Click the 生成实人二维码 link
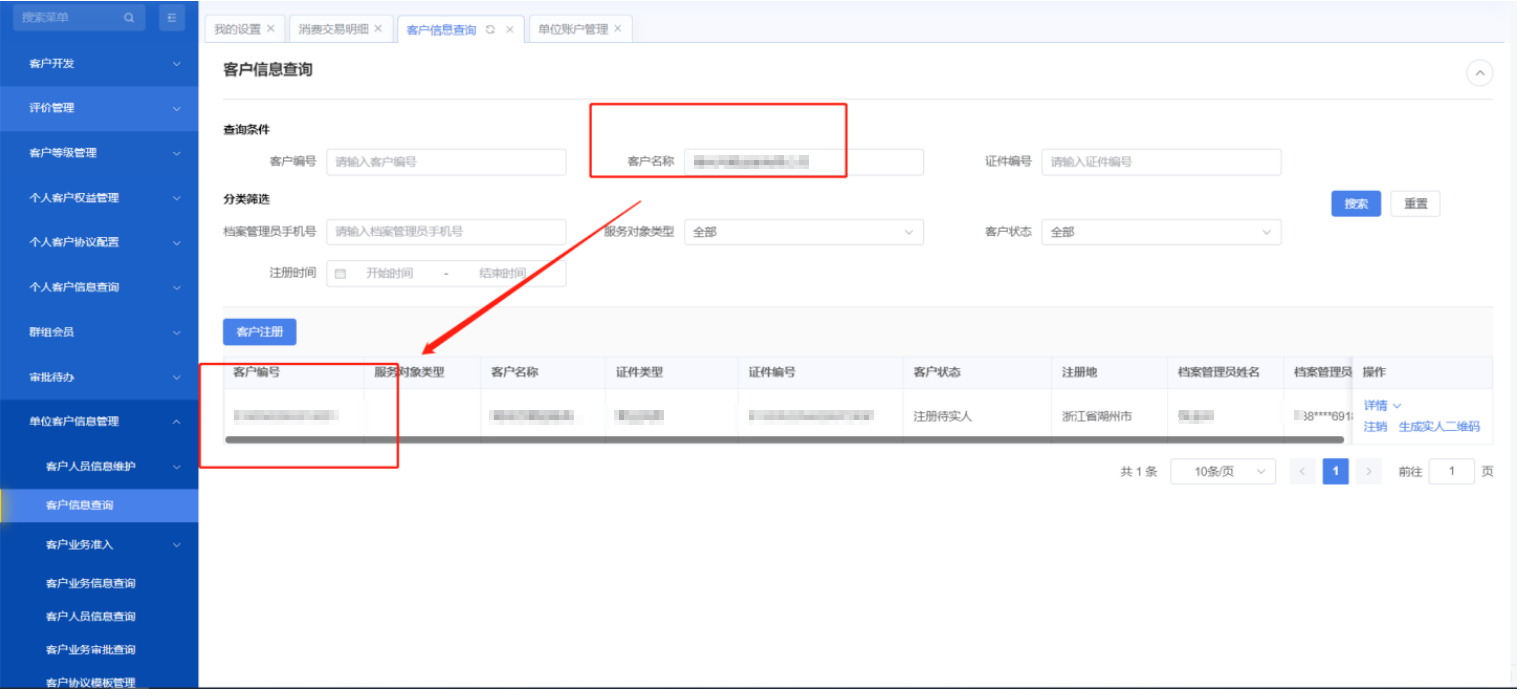The image size is (1535, 696). pos(1439,427)
